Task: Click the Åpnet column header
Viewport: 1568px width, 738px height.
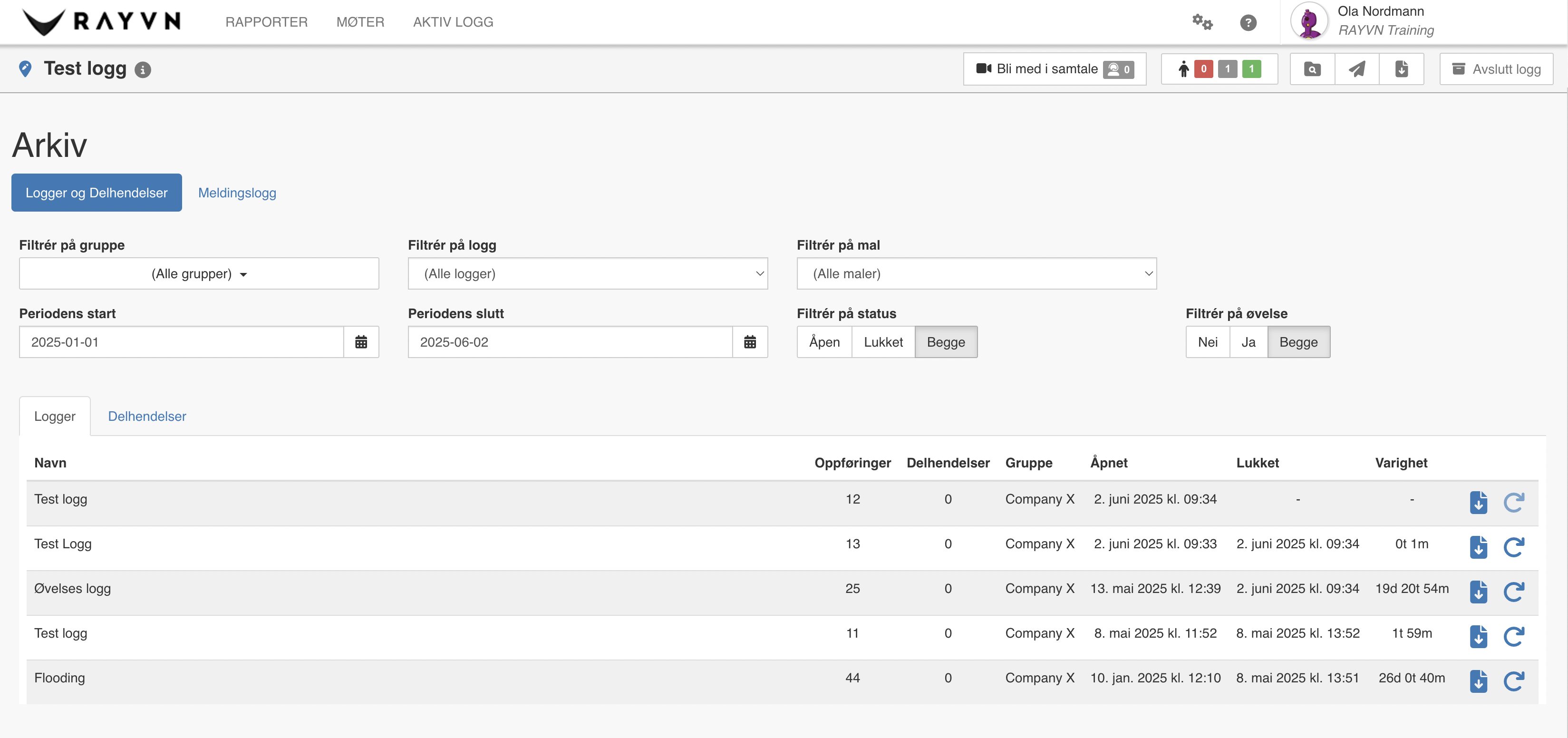Action: [x=1108, y=463]
